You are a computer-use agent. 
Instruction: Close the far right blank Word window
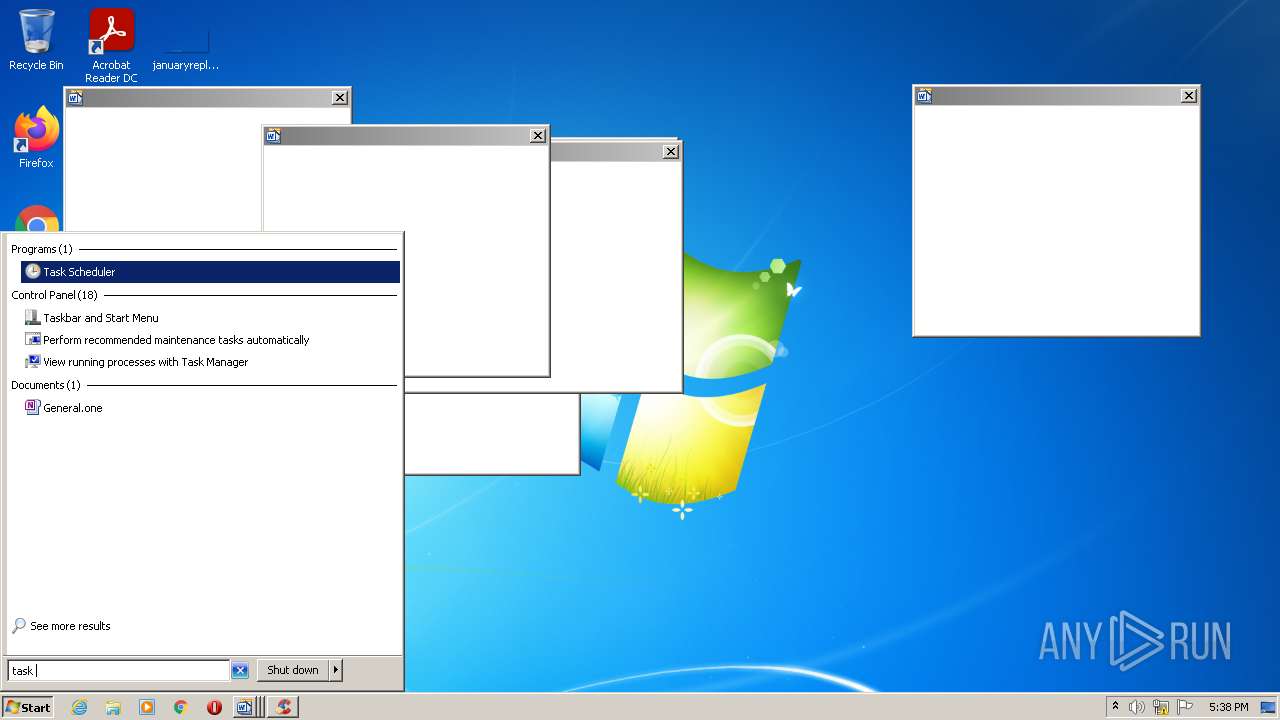(1188, 96)
